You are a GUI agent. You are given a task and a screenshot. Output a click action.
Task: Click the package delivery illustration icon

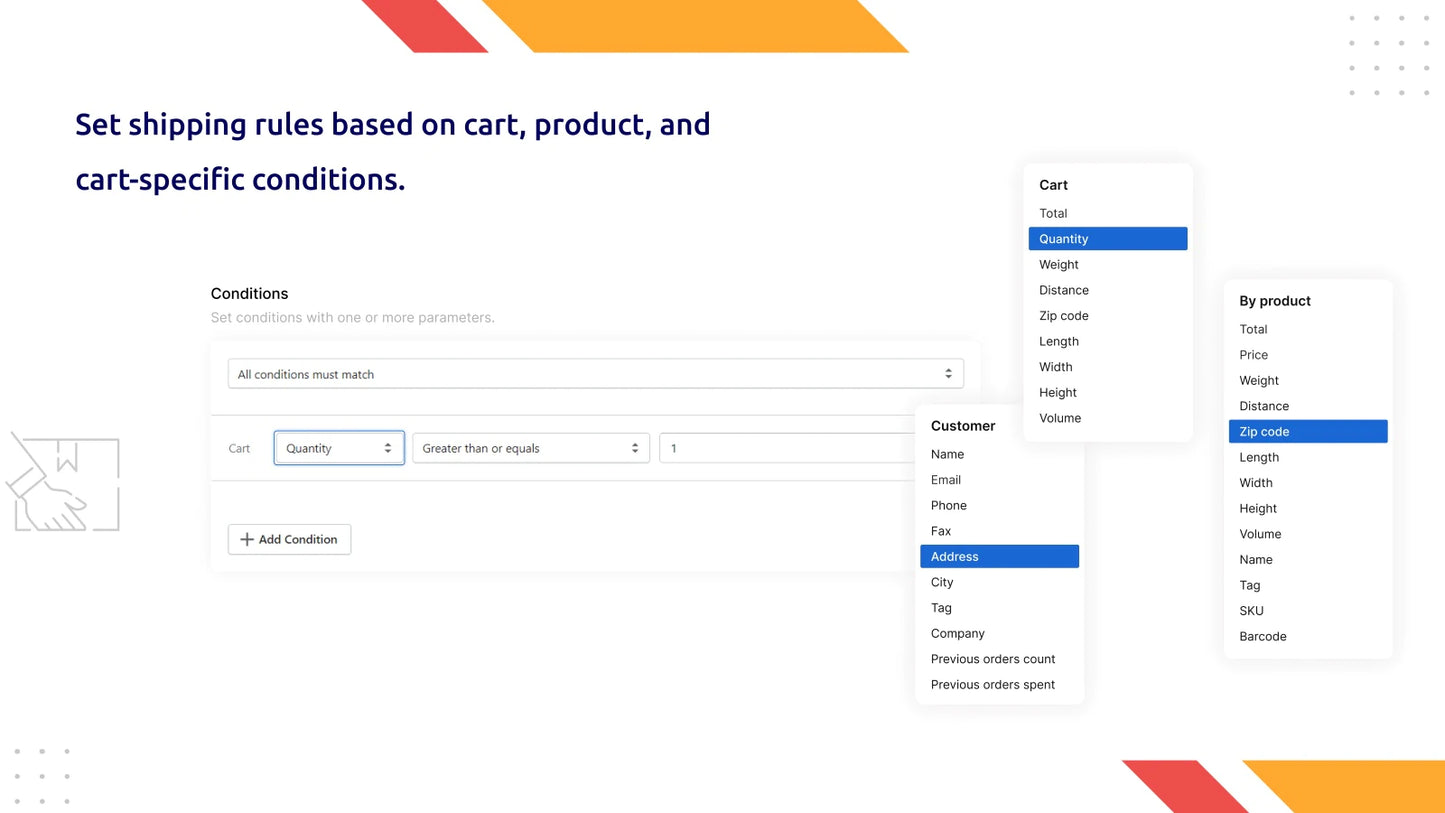coord(63,481)
